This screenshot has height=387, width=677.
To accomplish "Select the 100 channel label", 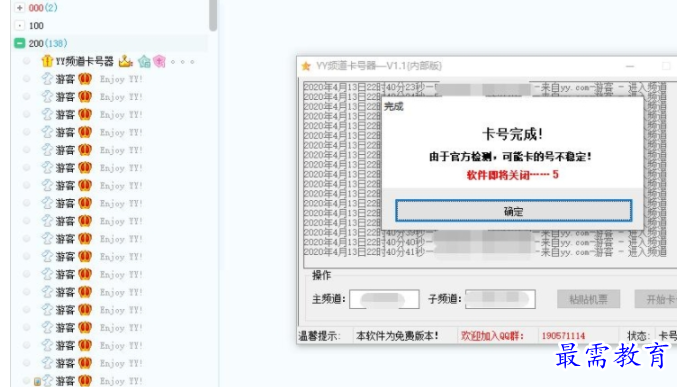I will tap(36, 25).
